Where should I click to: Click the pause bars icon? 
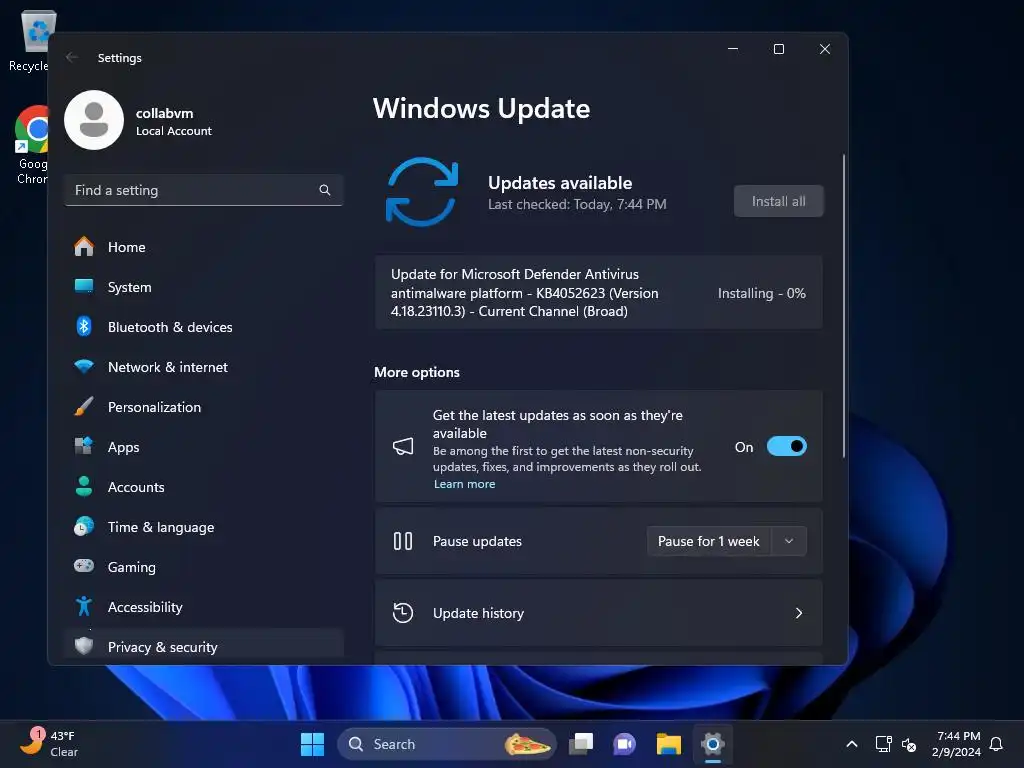coord(403,541)
